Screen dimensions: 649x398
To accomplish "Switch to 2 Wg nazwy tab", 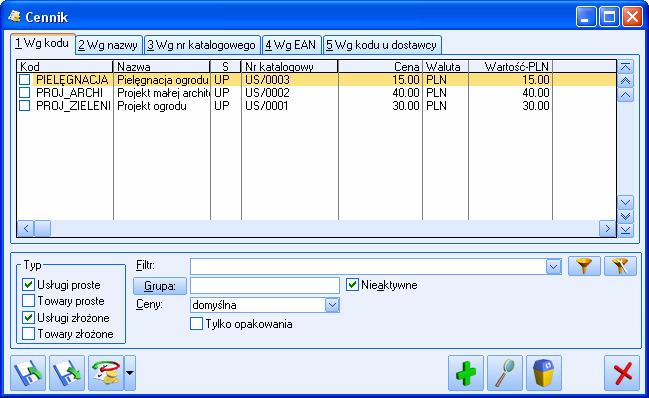I will click(109, 45).
